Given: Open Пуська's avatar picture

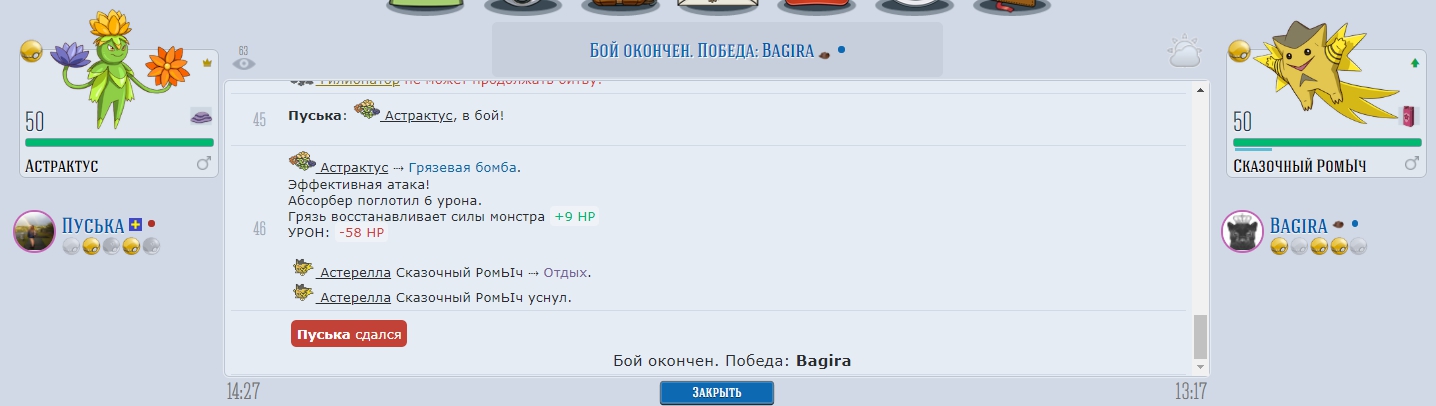Looking at the screenshot, I should pos(34,231).
